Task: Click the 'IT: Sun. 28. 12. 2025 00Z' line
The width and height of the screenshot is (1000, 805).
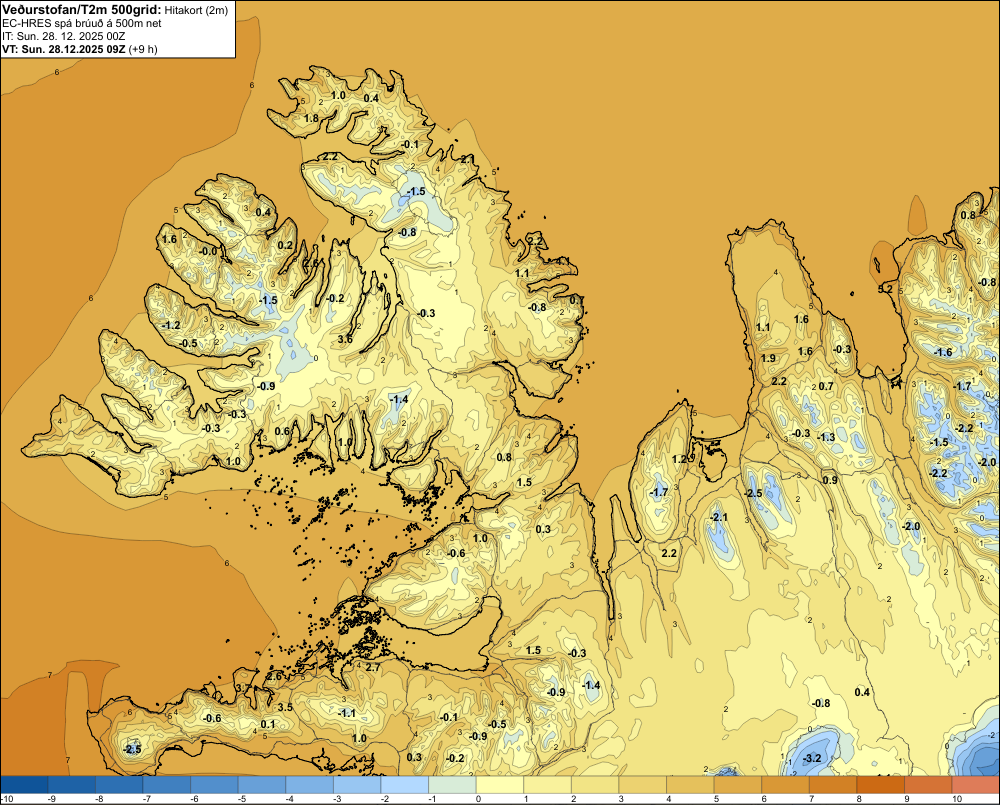Action: 64,36
